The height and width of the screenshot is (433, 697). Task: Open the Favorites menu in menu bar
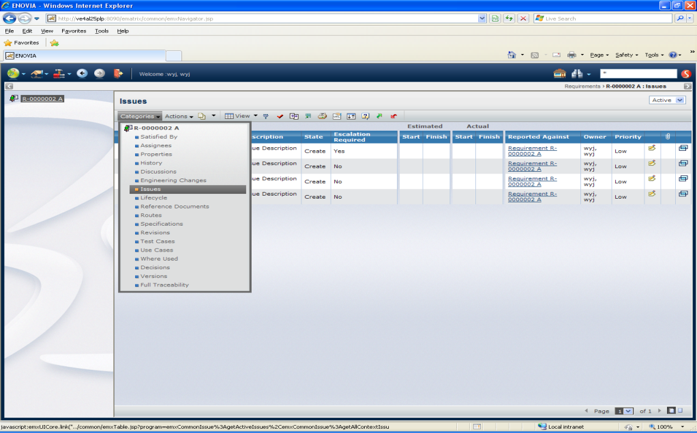pyautogui.click(x=73, y=31)
